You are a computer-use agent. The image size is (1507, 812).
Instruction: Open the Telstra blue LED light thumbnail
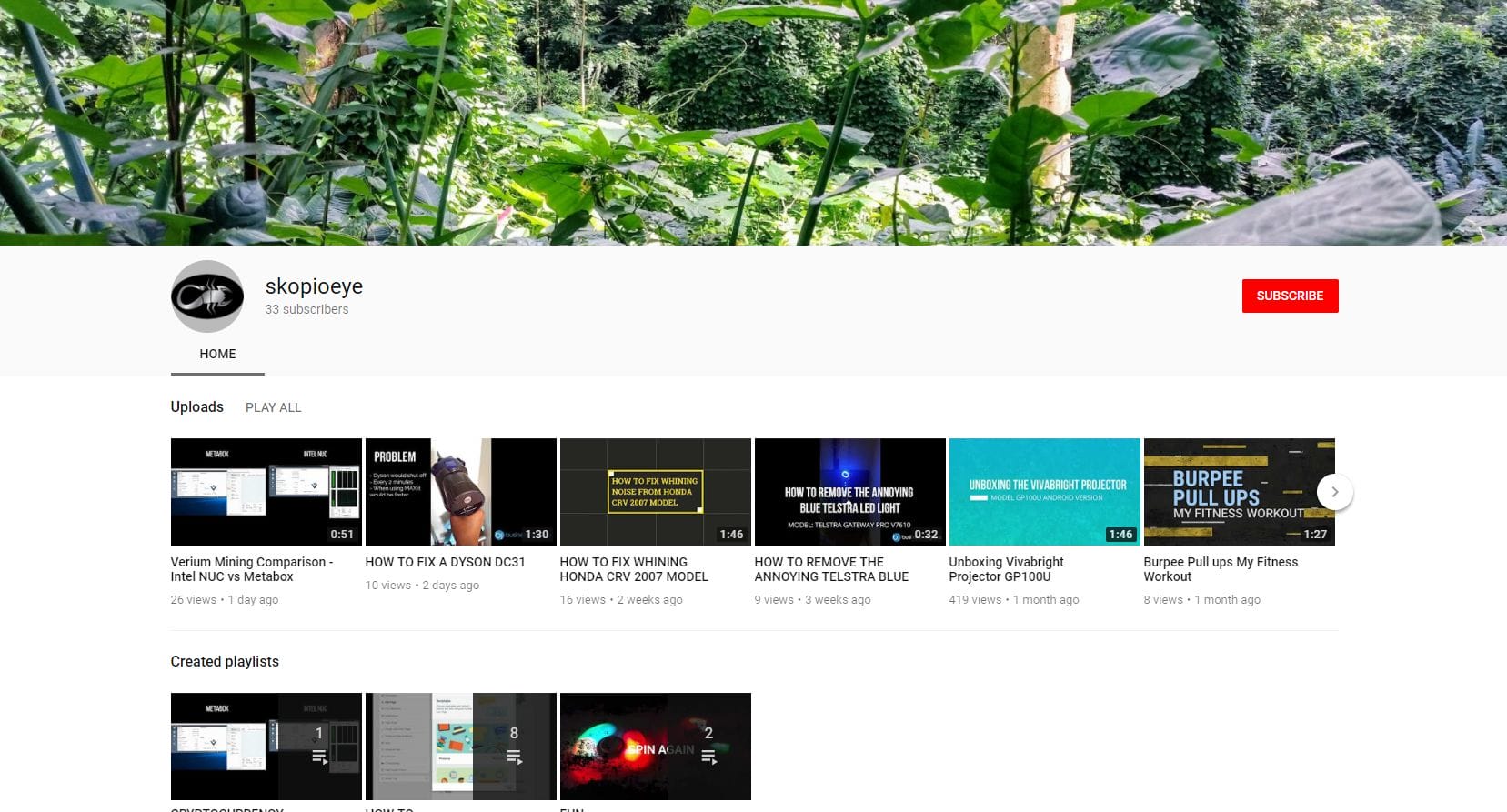coord(849,492)
